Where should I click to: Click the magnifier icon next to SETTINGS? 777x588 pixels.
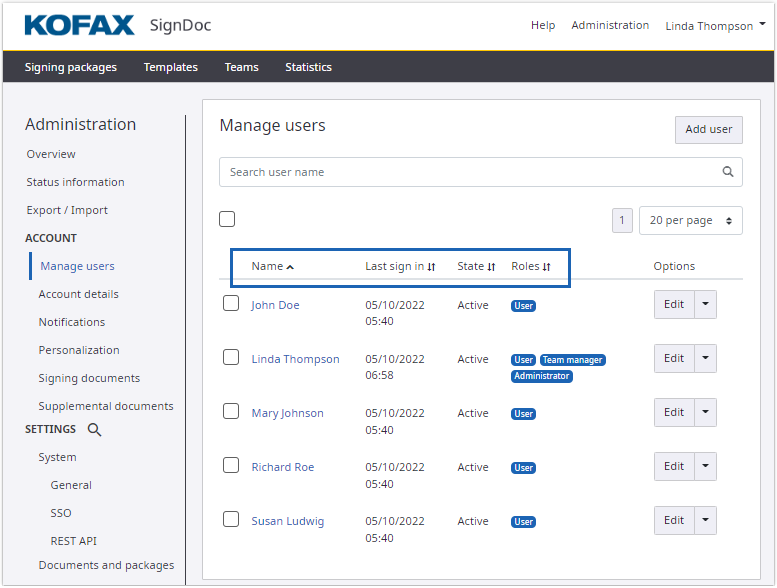coord(94,430)
